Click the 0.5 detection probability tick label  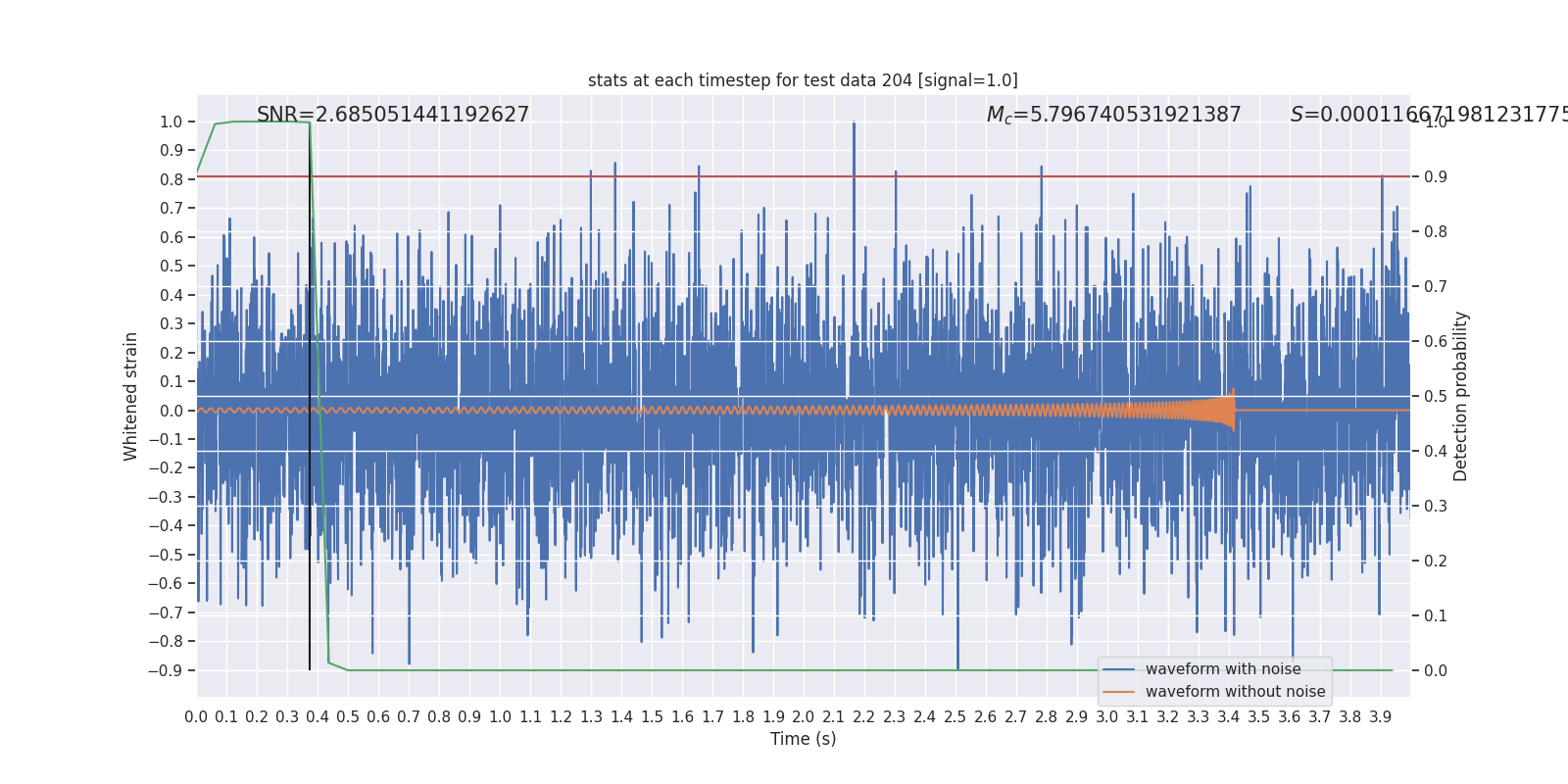tap(1436, 396)
